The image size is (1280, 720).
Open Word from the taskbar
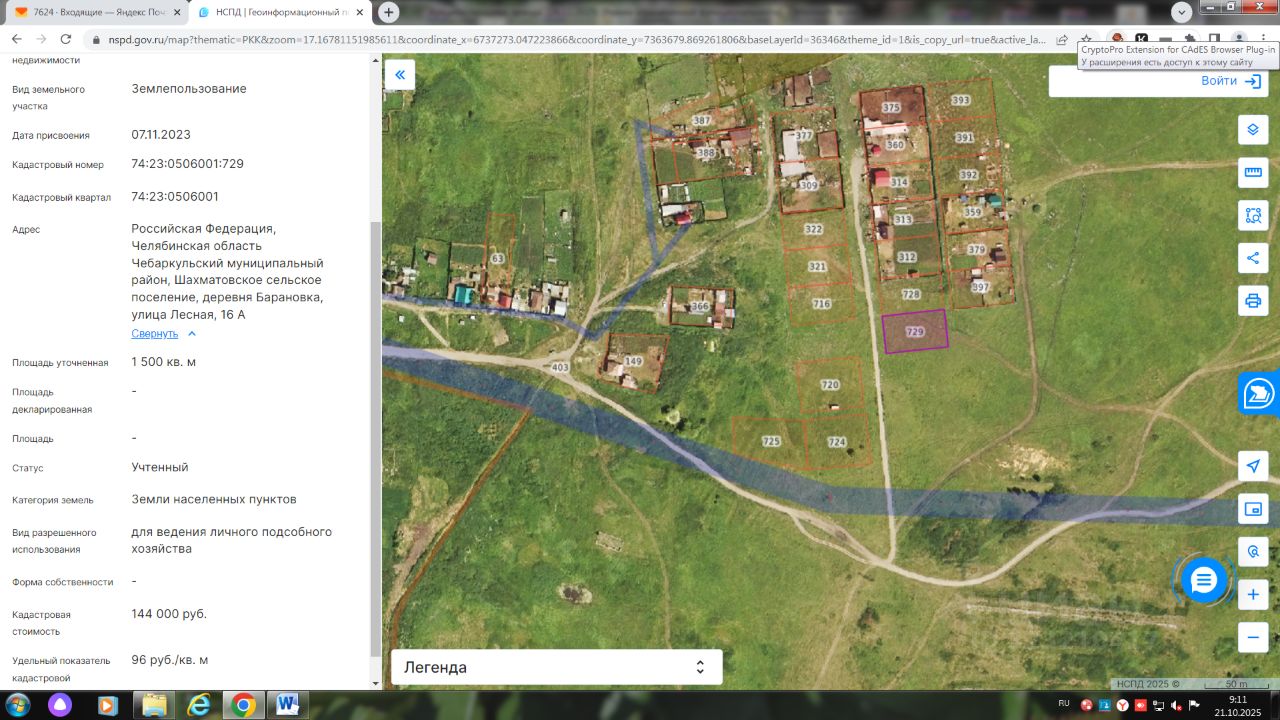pos(287,705)
